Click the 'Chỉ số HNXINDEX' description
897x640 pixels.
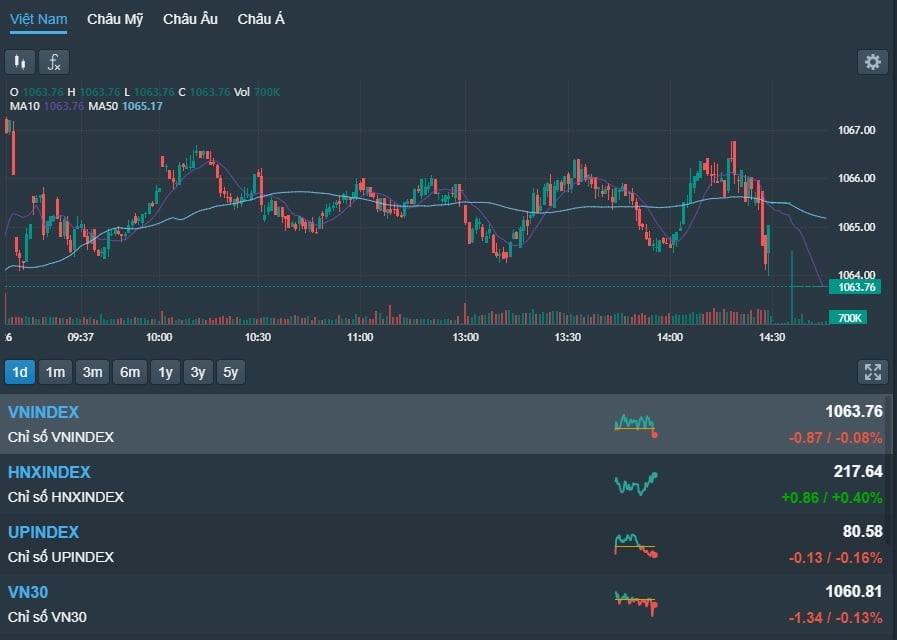tap(66, 497)
